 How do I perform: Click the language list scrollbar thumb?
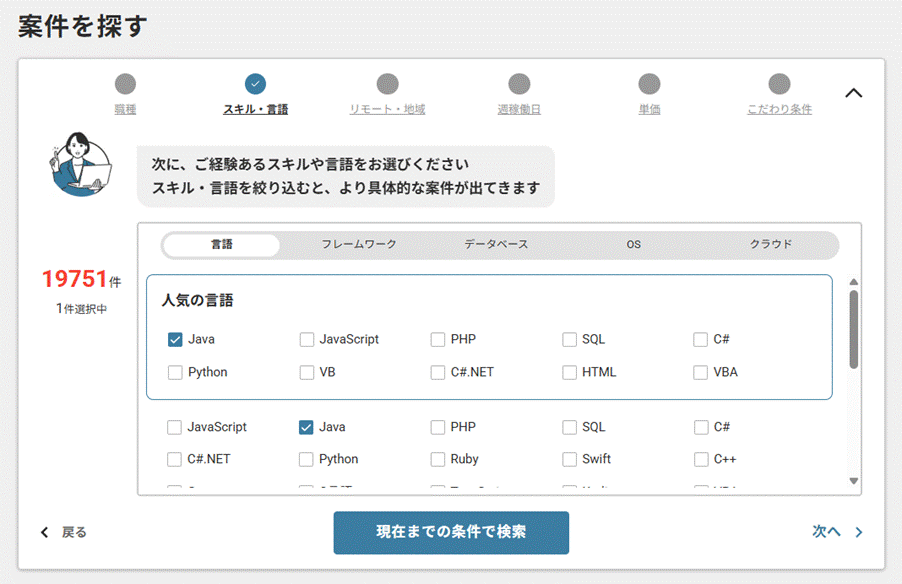853,328
